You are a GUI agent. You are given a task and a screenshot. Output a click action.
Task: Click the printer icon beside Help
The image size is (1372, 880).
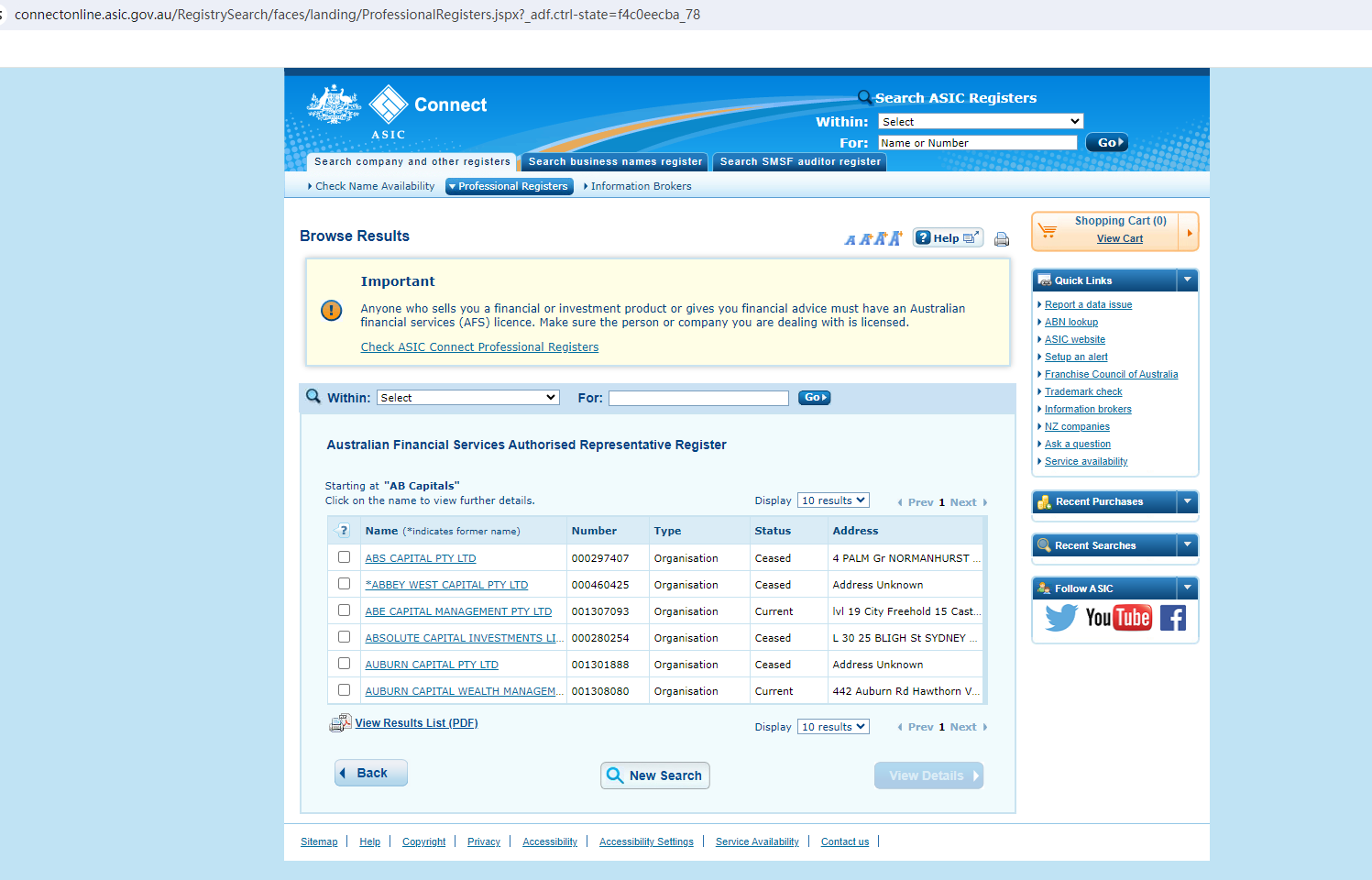coord(1002,239)
